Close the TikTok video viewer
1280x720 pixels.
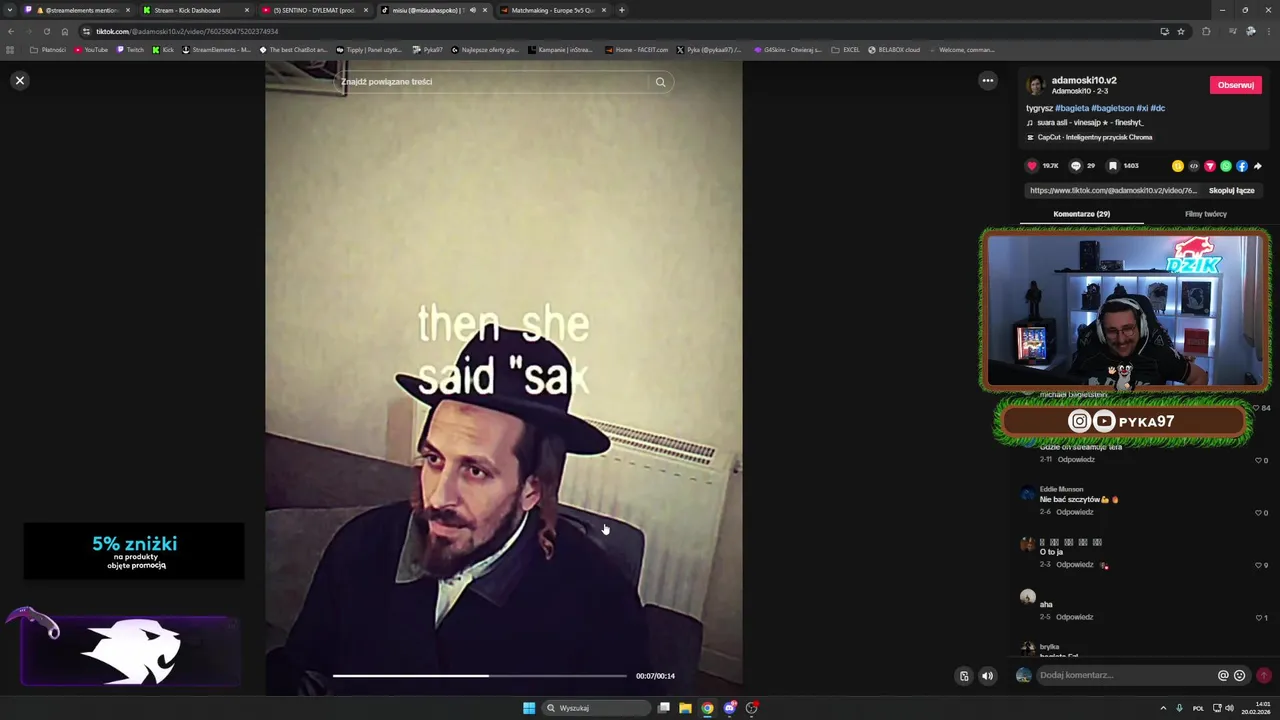tap(20, 80)
